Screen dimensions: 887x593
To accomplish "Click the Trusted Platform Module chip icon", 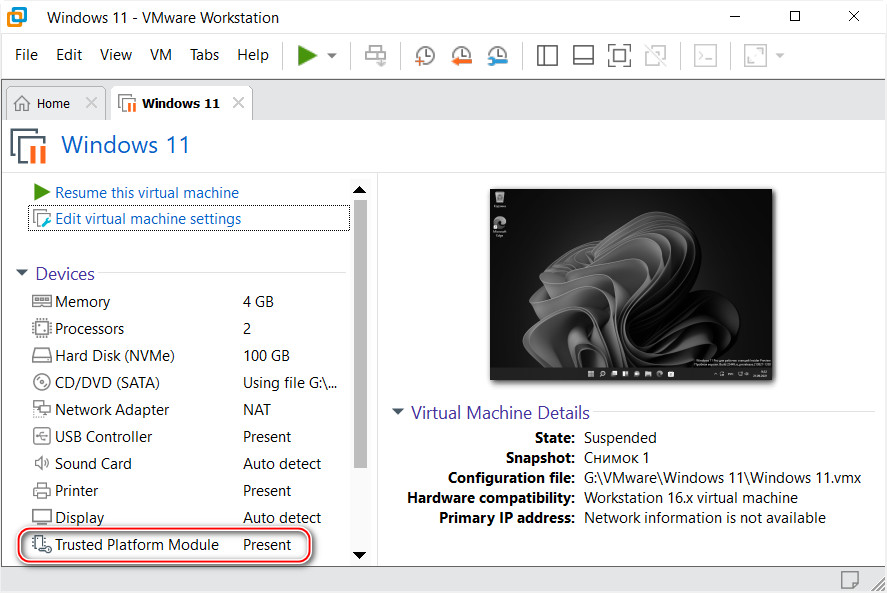I will click(41, 544).
